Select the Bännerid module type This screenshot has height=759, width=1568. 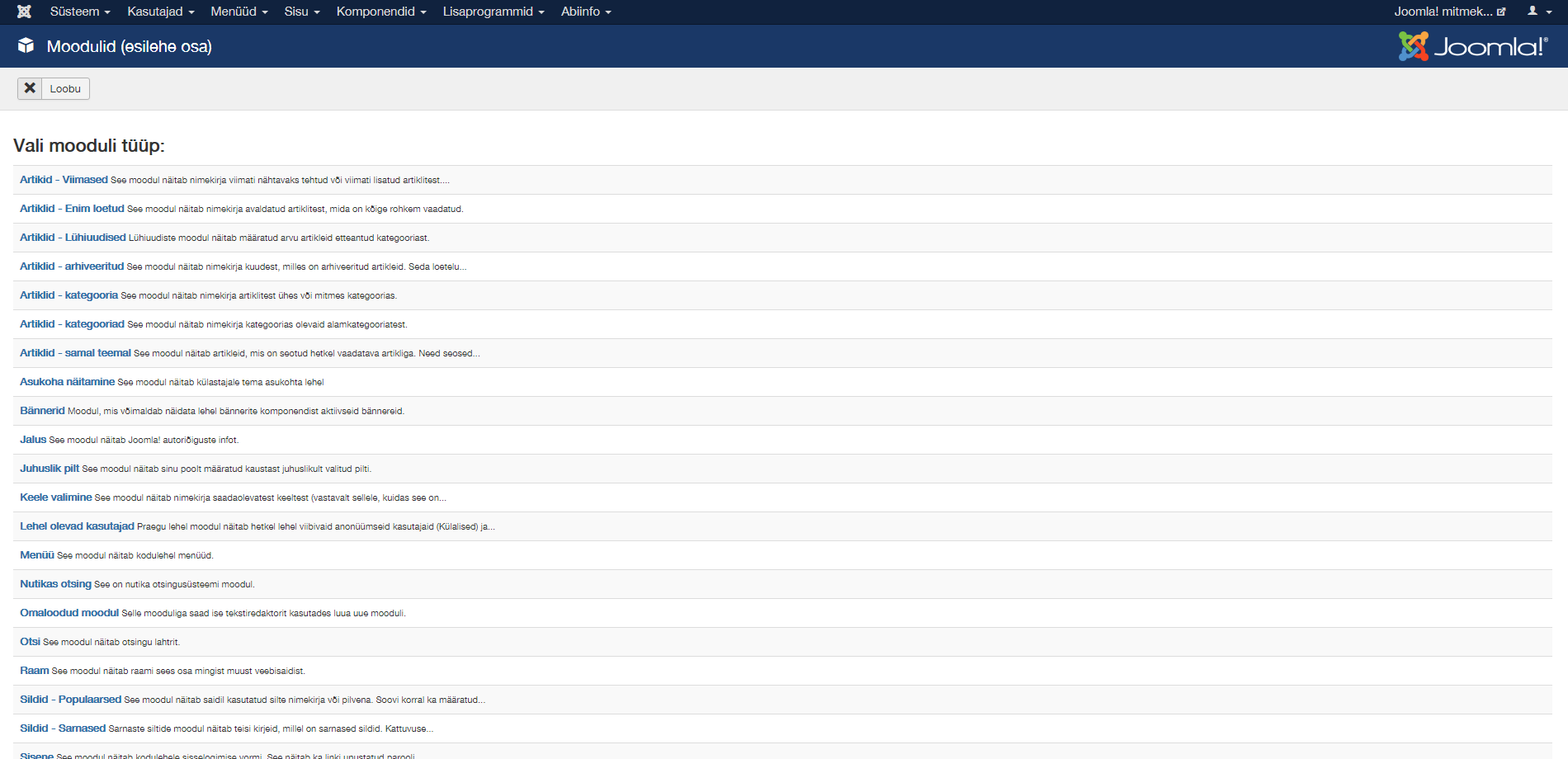point(42,411)
